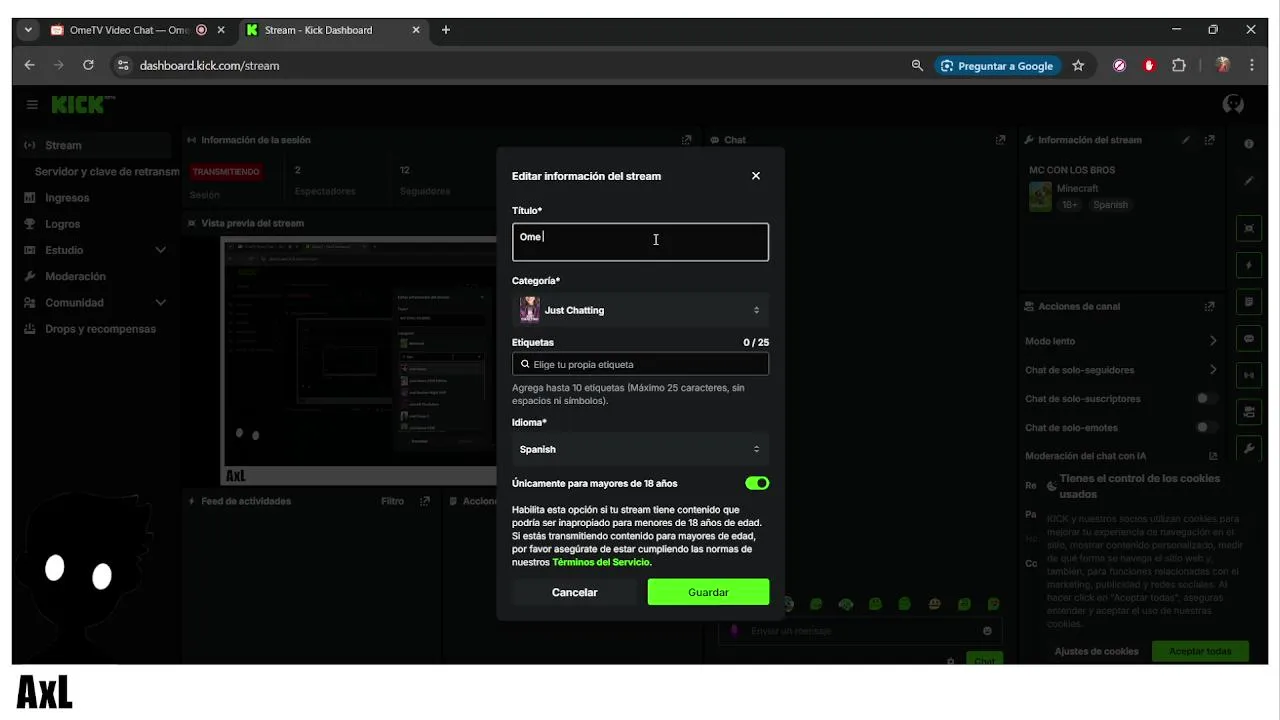
Task: Click Aceptar todas cookies button
Action: pyautogui.click(x=1200, y=651)
